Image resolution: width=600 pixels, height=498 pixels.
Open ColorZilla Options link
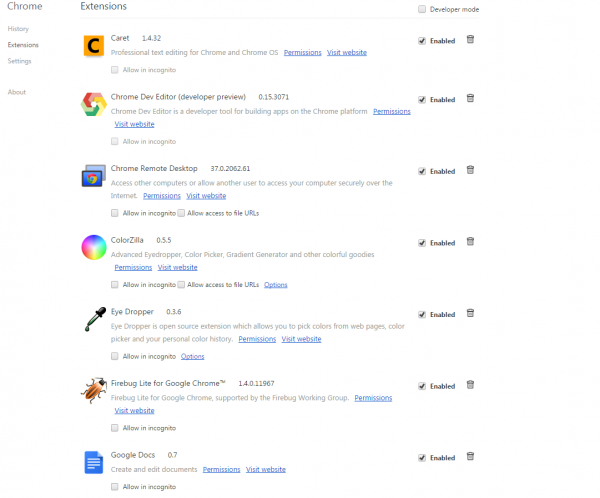(276, 285)
